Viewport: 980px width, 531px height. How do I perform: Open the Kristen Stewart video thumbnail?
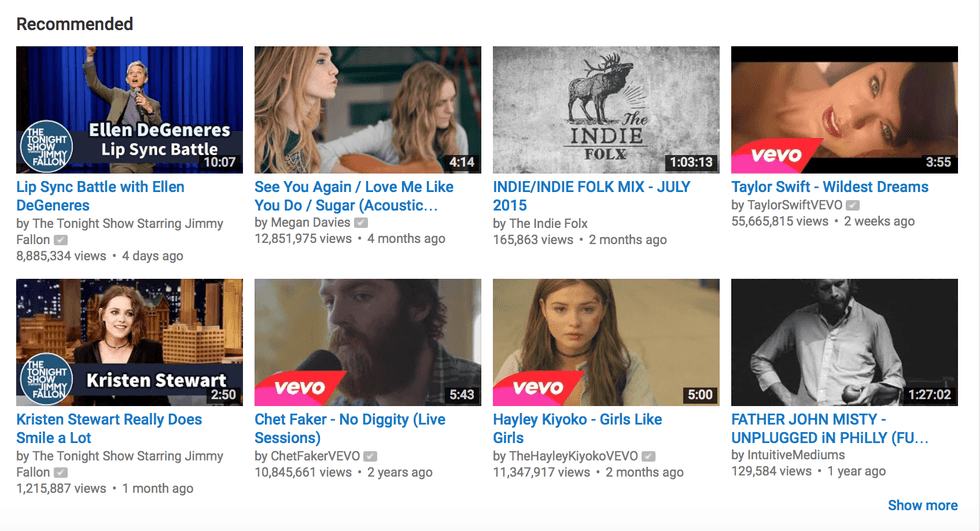(x=129, y=342)
